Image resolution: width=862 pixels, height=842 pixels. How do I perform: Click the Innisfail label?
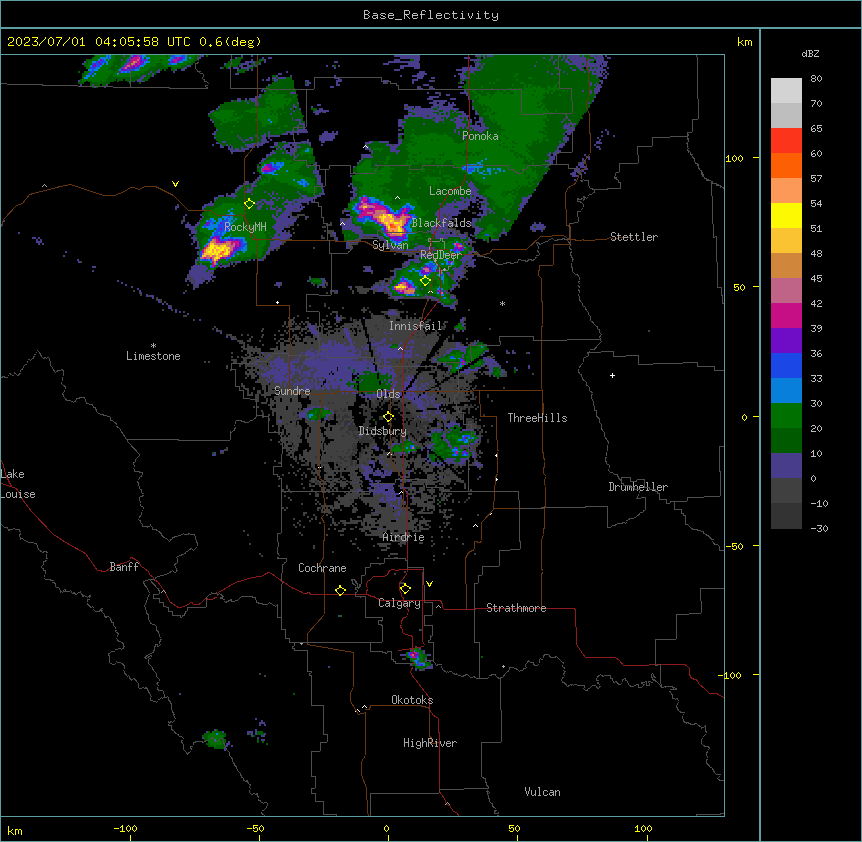[415, 326]
